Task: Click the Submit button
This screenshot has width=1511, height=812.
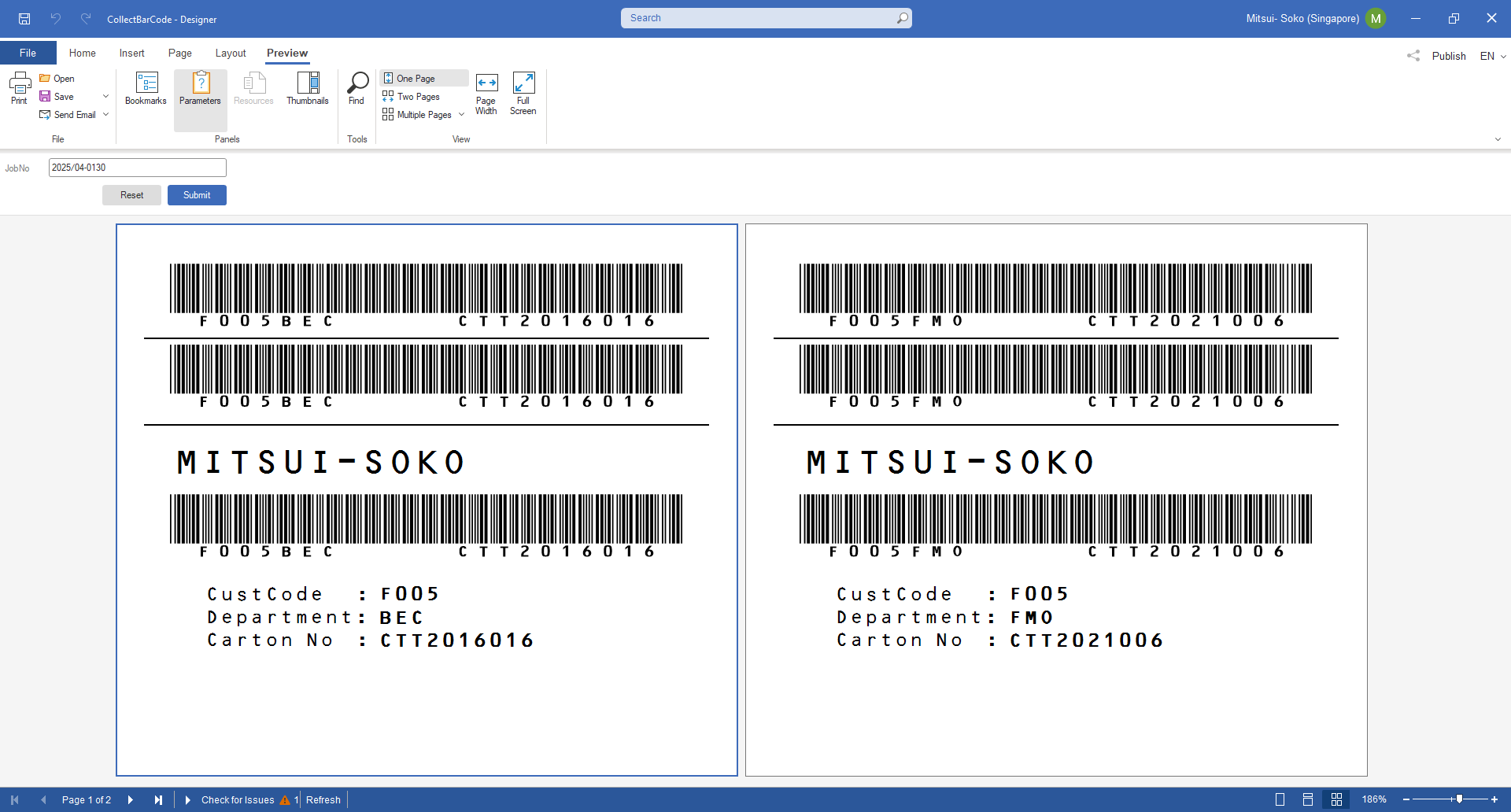Action: pos(197,195)
